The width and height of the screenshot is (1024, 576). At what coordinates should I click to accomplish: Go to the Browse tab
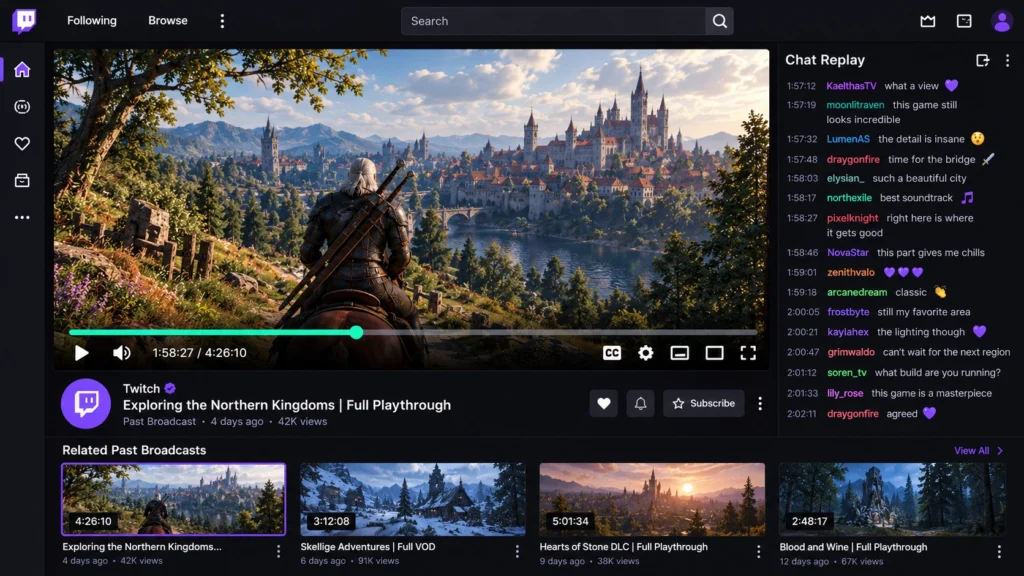point(168,21)
